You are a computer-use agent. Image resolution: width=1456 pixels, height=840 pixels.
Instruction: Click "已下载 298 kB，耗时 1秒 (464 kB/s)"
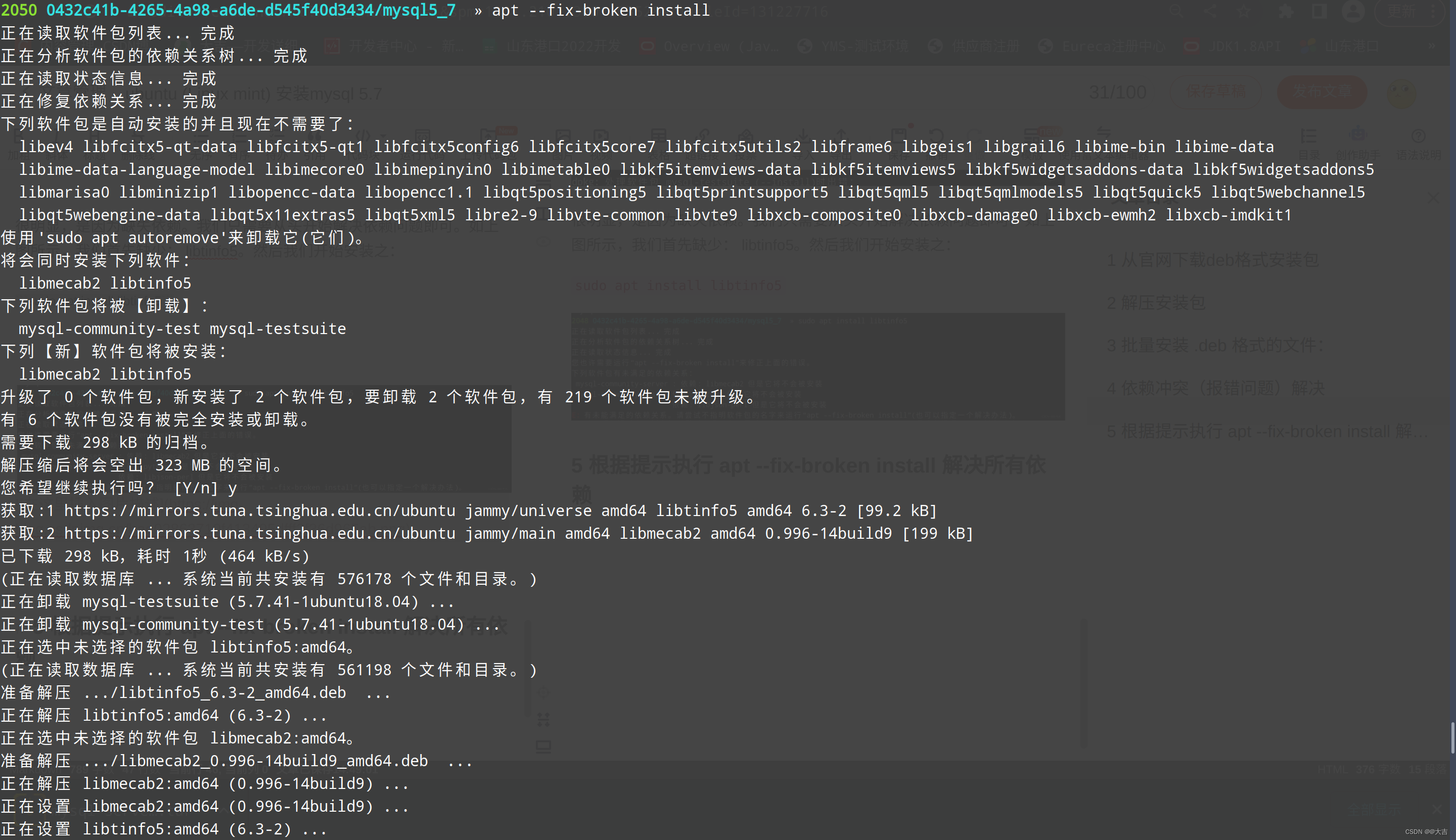pyautogui.click(x=155, y=556)
